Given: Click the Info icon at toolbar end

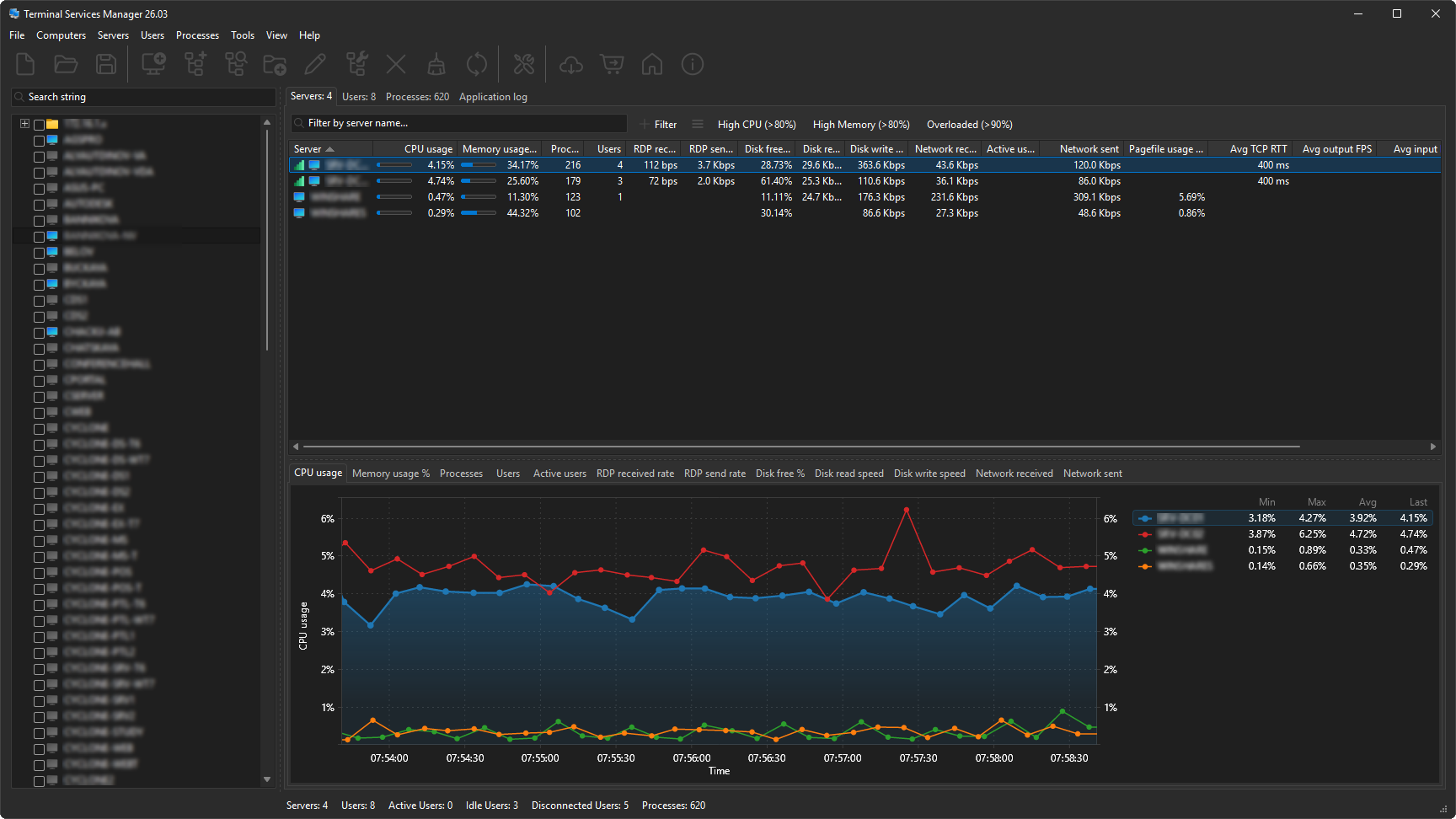Looking at the screenshot, I should coord(692,64).
